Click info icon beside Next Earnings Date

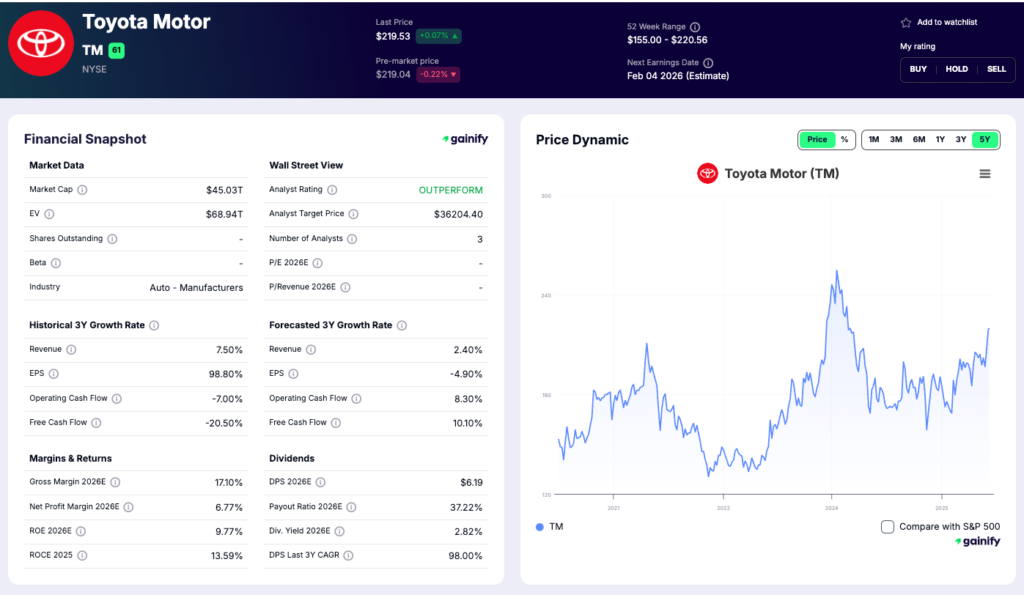click(x=708, y=63)
